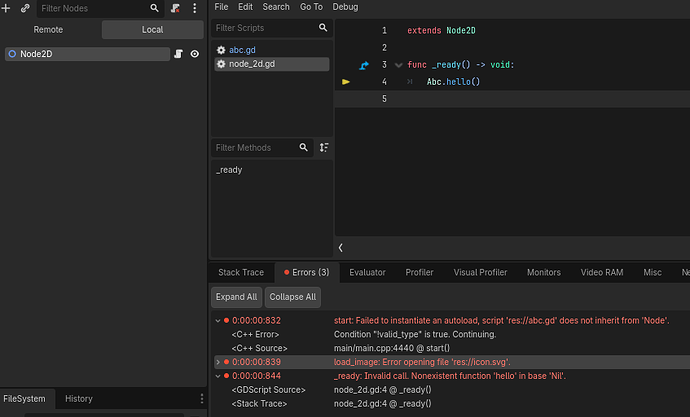The height and width of the screenshot is (417, 690).
Task: Jump to the _ready method
Action: (229, 170)
